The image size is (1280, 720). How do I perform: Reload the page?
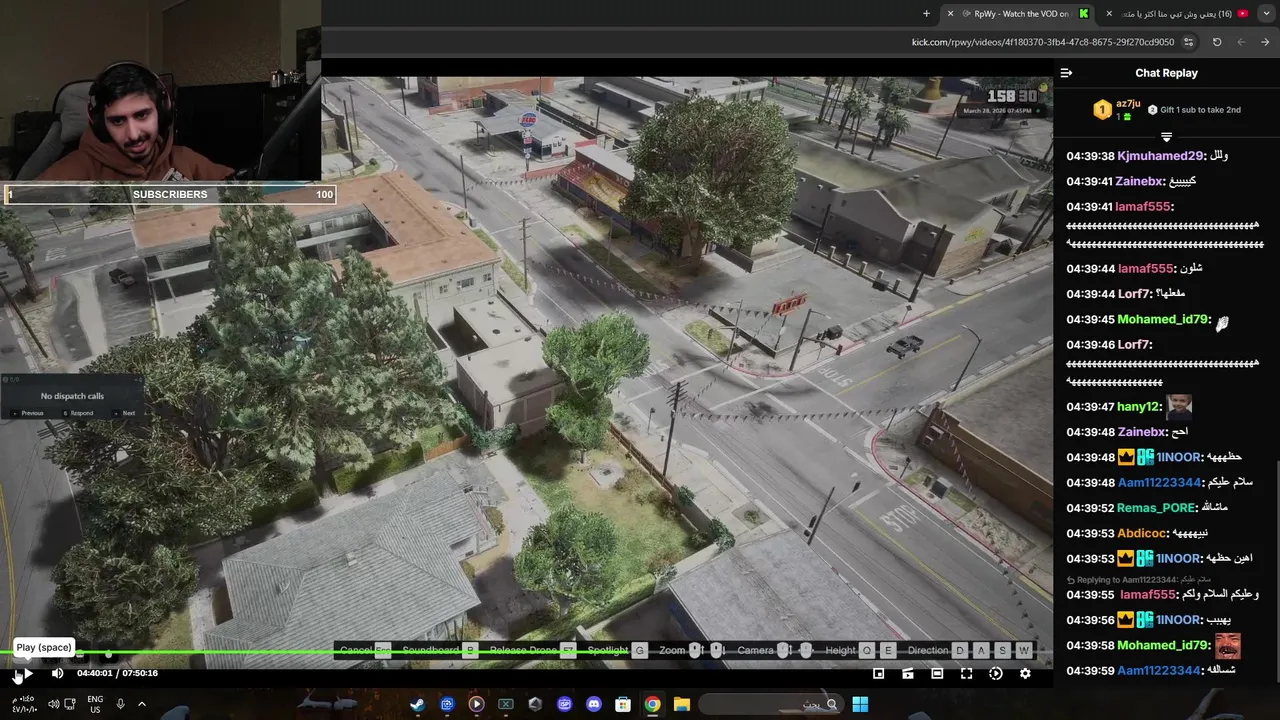[x=1217, y=42]
